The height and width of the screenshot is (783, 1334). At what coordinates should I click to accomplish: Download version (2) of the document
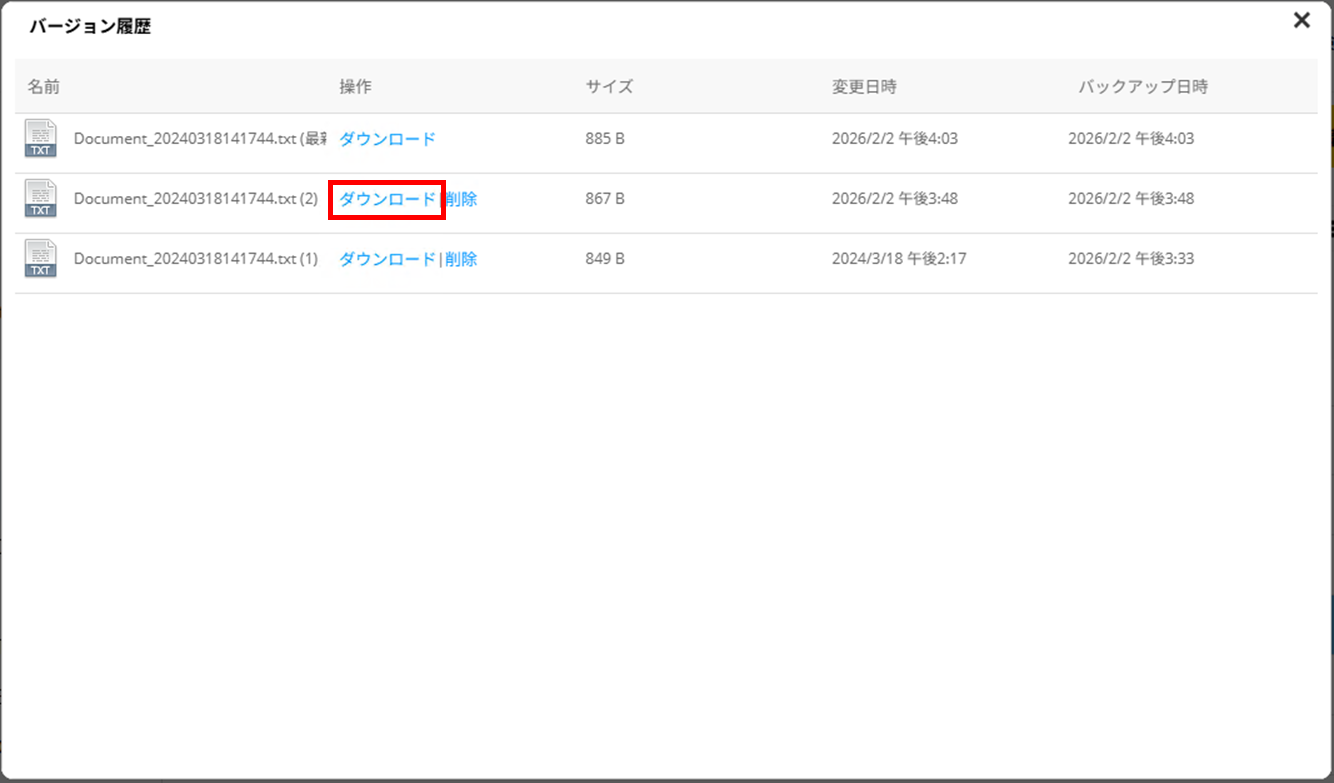(387, 199)
